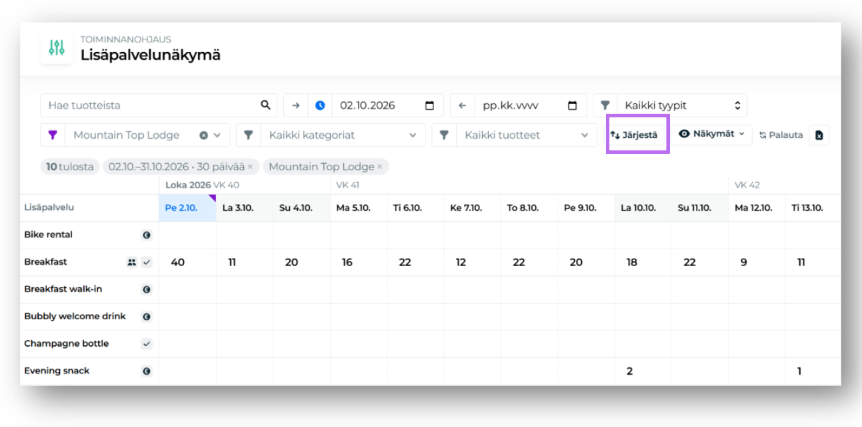The image size is (862, 427).
Task: Open calendar picker for pp.kk.vvvv date
Action: (x=572, y=106)
